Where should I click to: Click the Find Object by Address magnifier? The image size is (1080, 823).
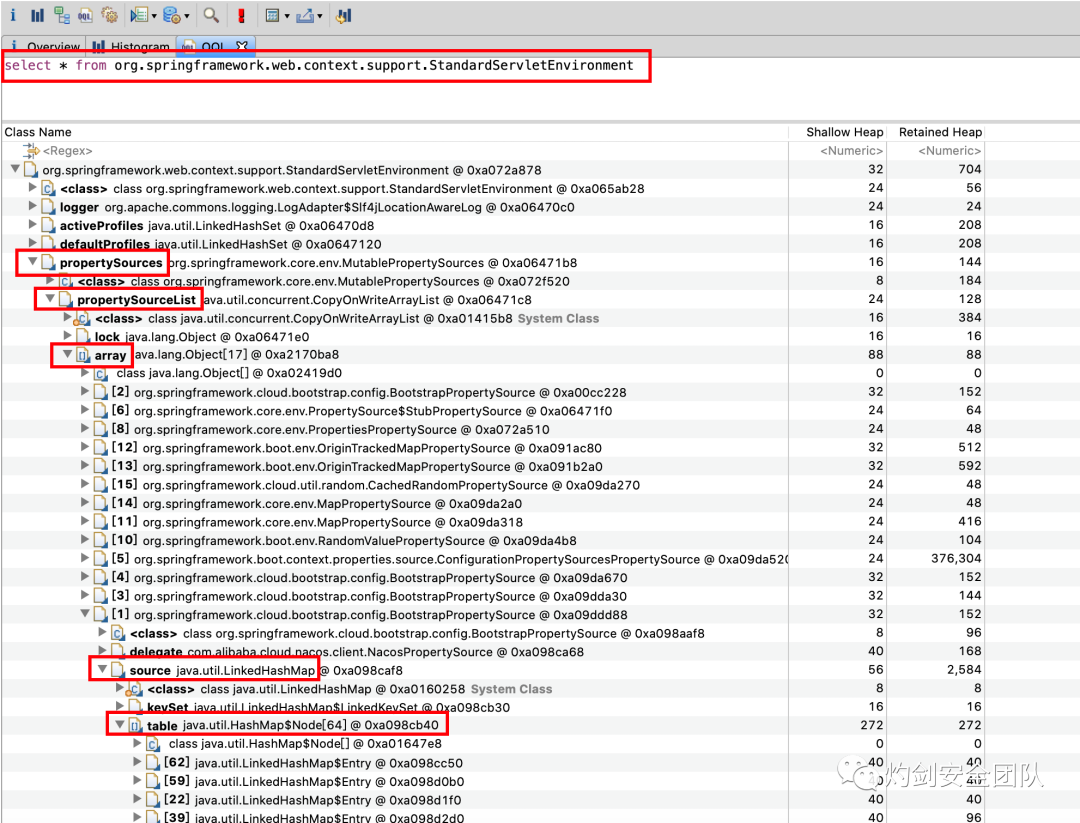211,15
